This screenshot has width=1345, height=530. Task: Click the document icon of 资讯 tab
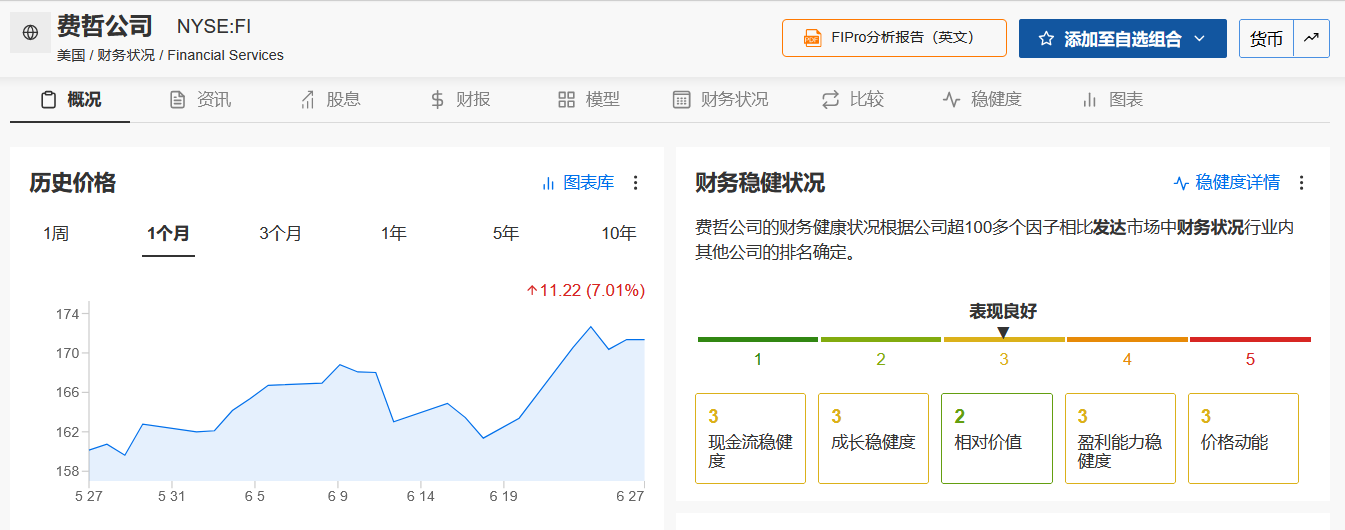click(177, 100)
